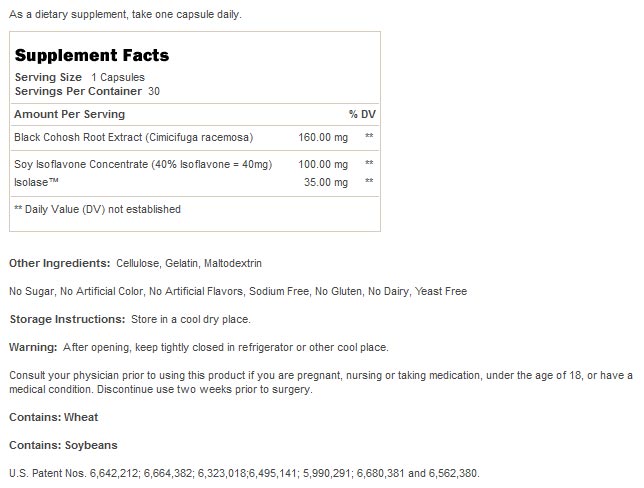Screen dimensions: 644x488
Task: Click the Serving Size label
Action: [48, 77]
